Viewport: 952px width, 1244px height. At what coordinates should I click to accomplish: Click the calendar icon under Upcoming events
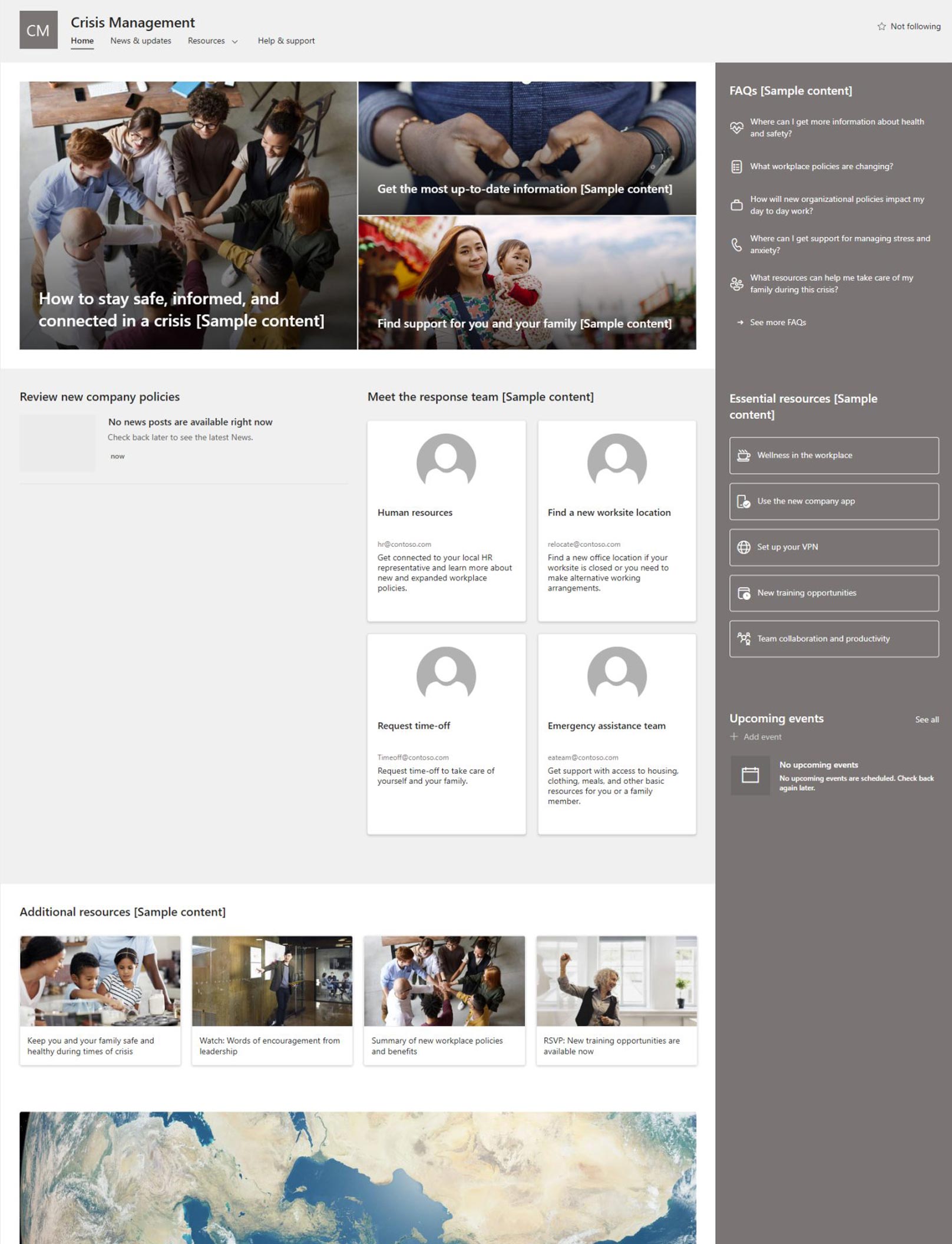tap(750, 775)
